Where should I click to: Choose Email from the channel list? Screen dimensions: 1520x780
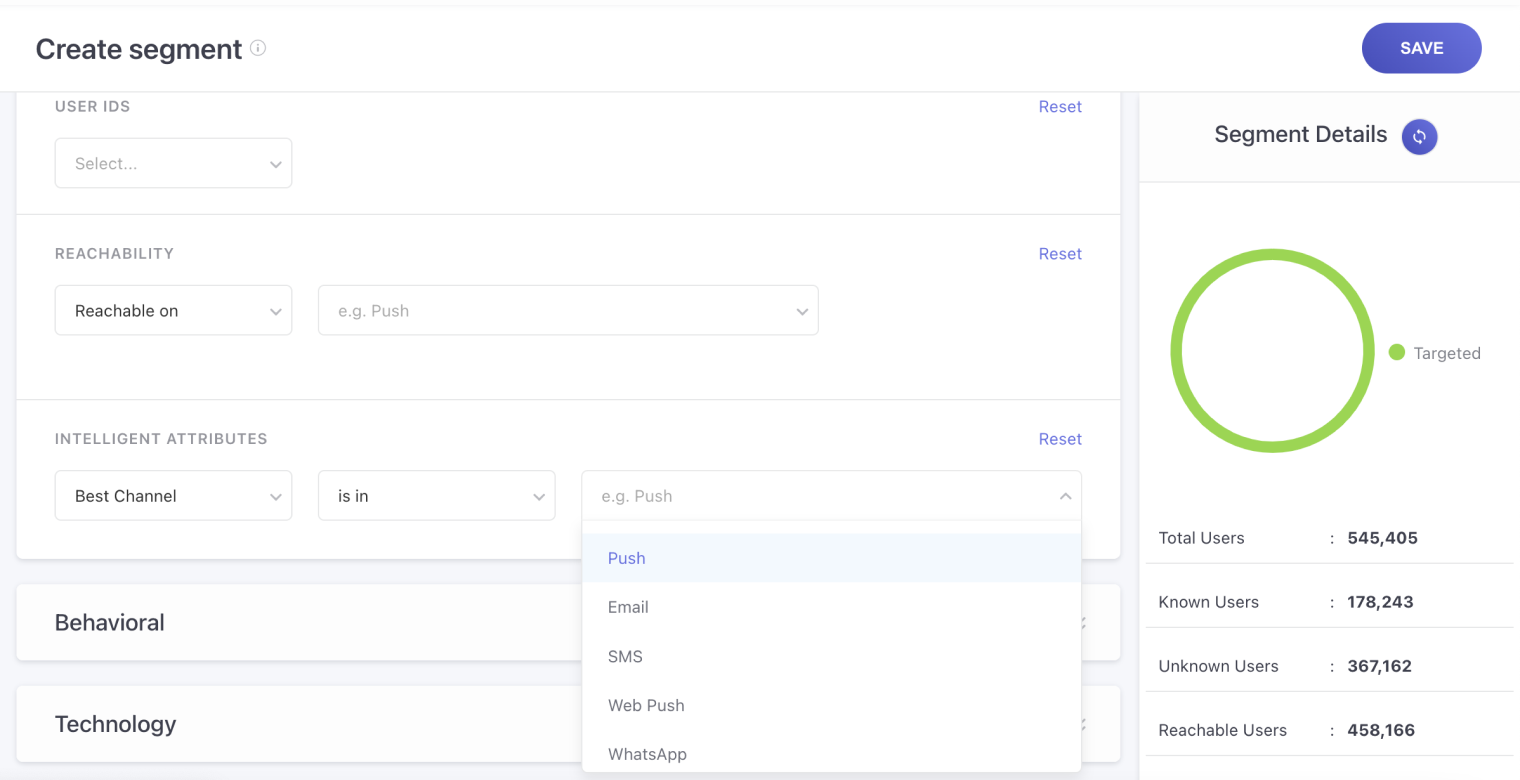628,607
